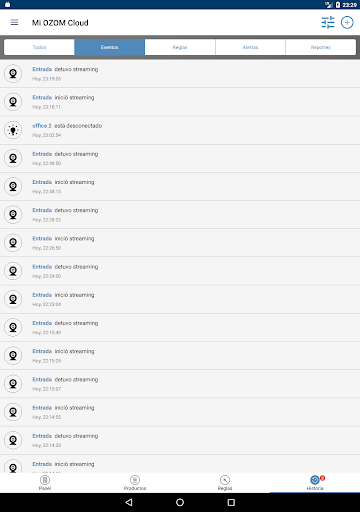Tap the circled plus add icon
The height and width of the screenshot is (512, 360).
[x=347, y=22]
